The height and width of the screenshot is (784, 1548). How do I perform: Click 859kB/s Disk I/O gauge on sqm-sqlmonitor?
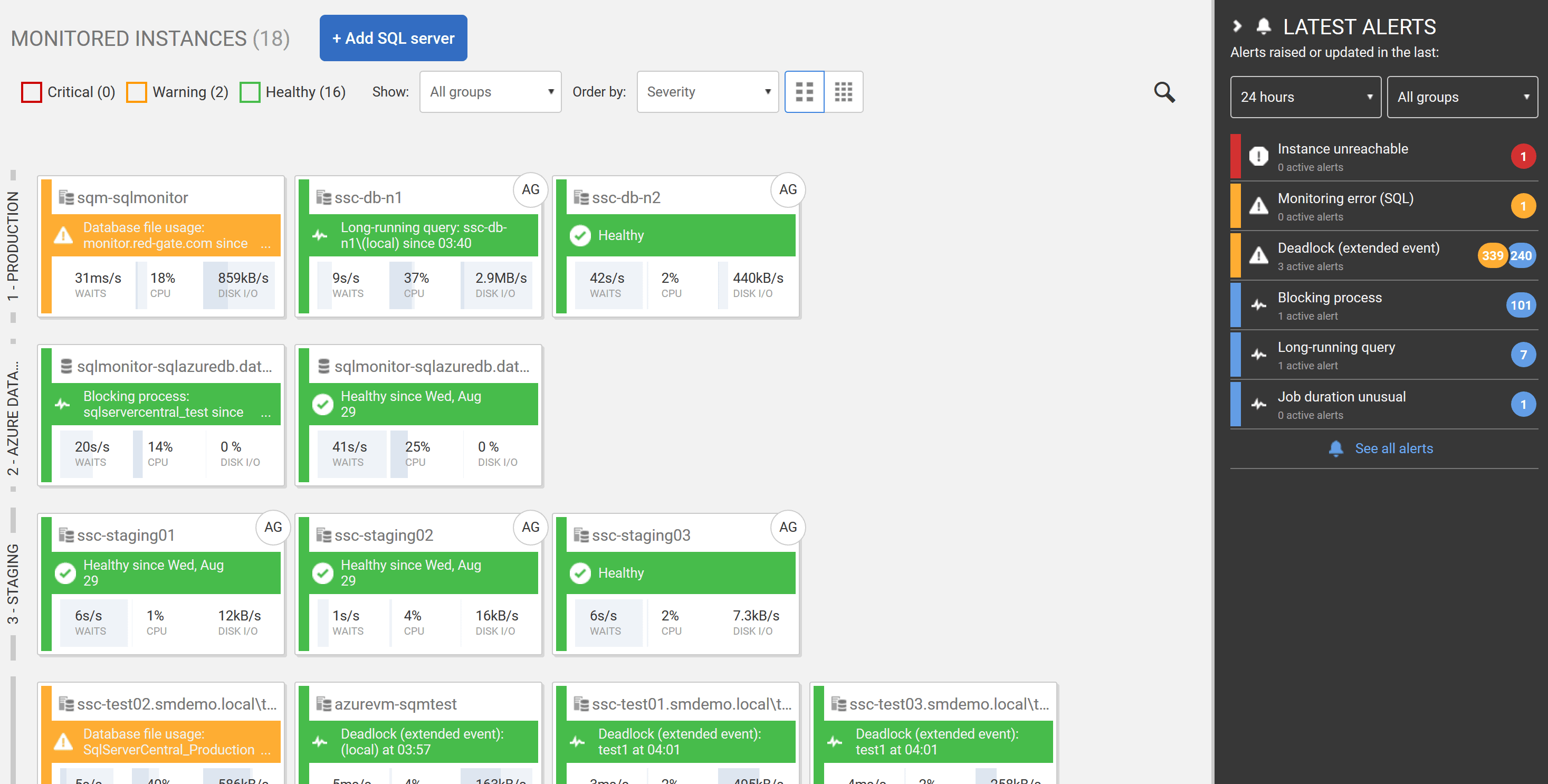[x=239, y=285]
